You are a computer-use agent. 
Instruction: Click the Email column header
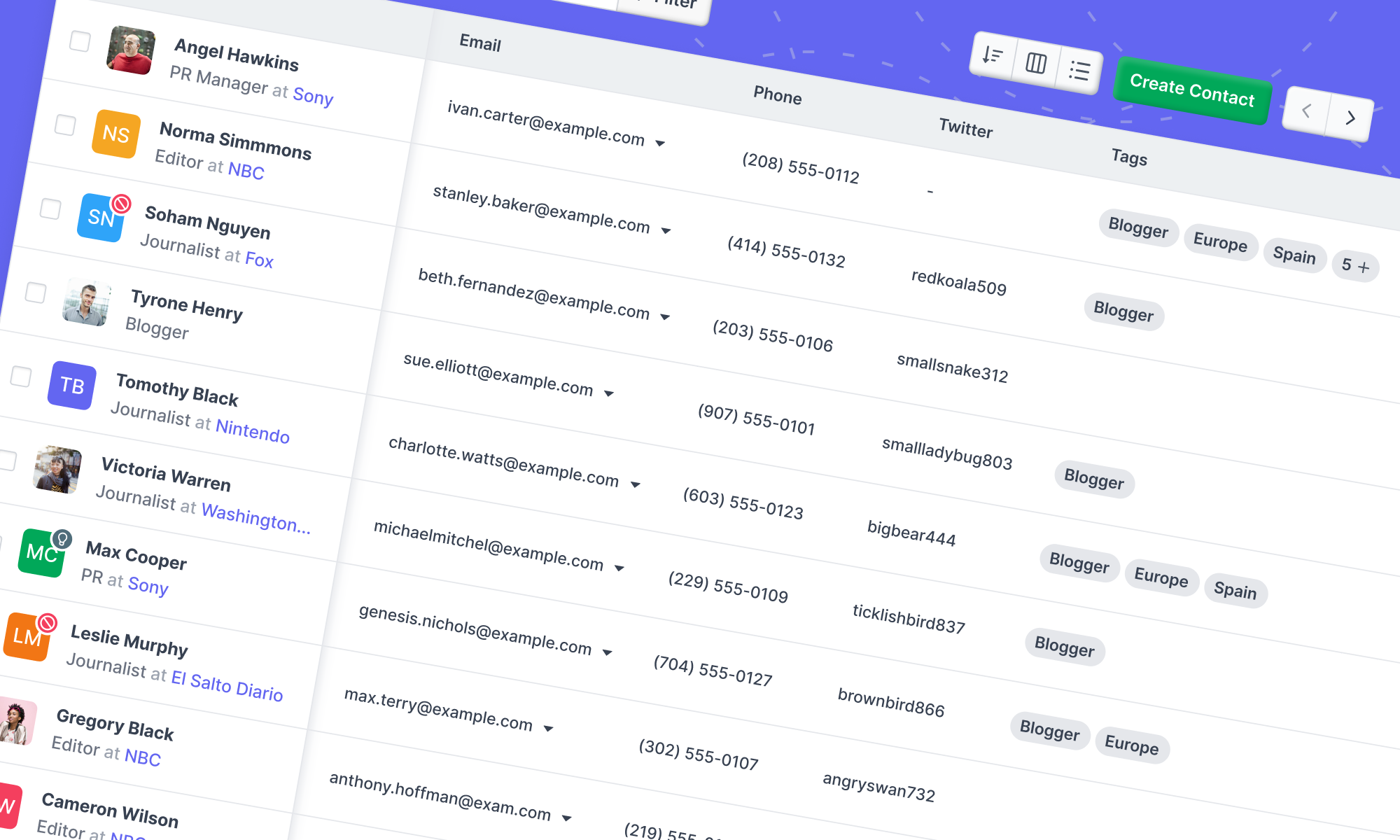(480, 43)
